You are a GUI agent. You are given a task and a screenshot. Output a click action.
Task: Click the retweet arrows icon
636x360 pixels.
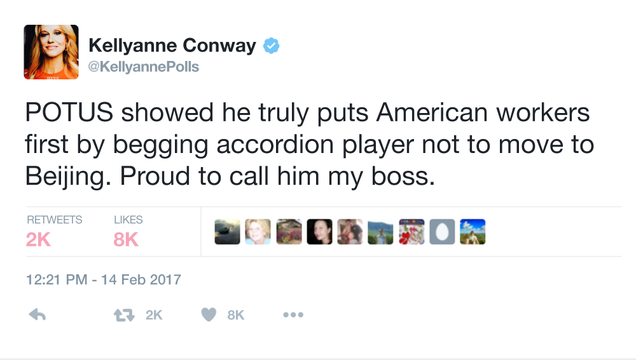[x=124, y=315]
